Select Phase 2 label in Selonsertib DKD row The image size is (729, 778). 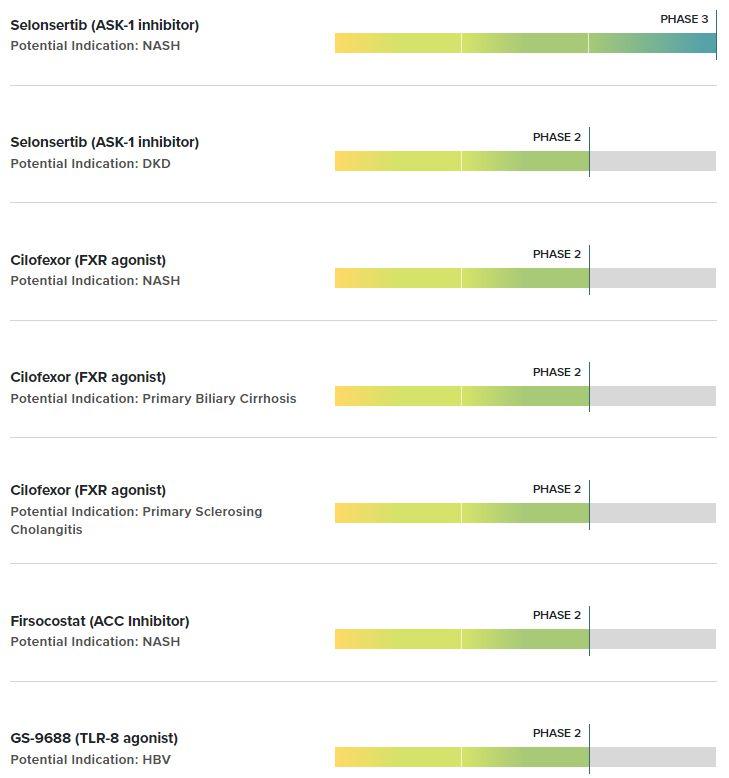[556, 137]
